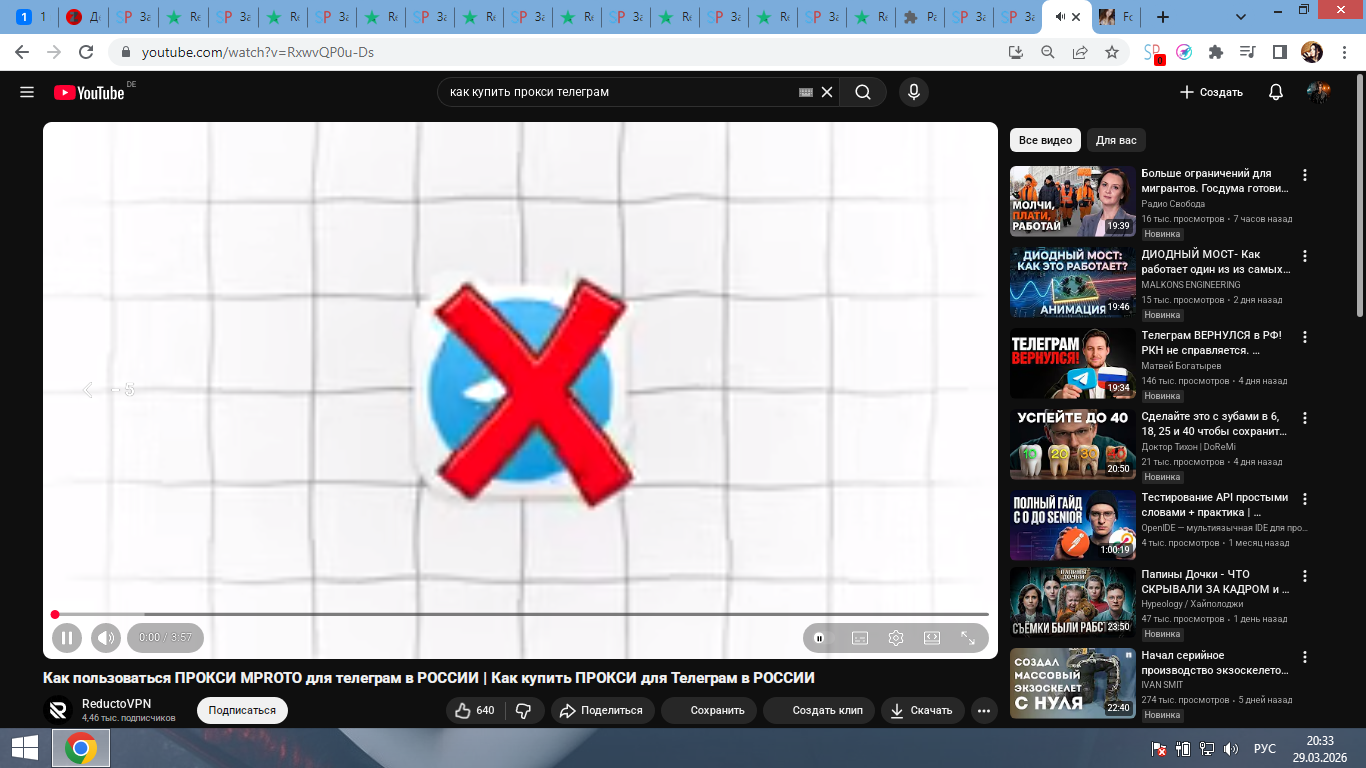Viewport: 1366px width, 768px height.
Task: Mute the video sound
Action: pyautogui.click(x=105, y=638)
